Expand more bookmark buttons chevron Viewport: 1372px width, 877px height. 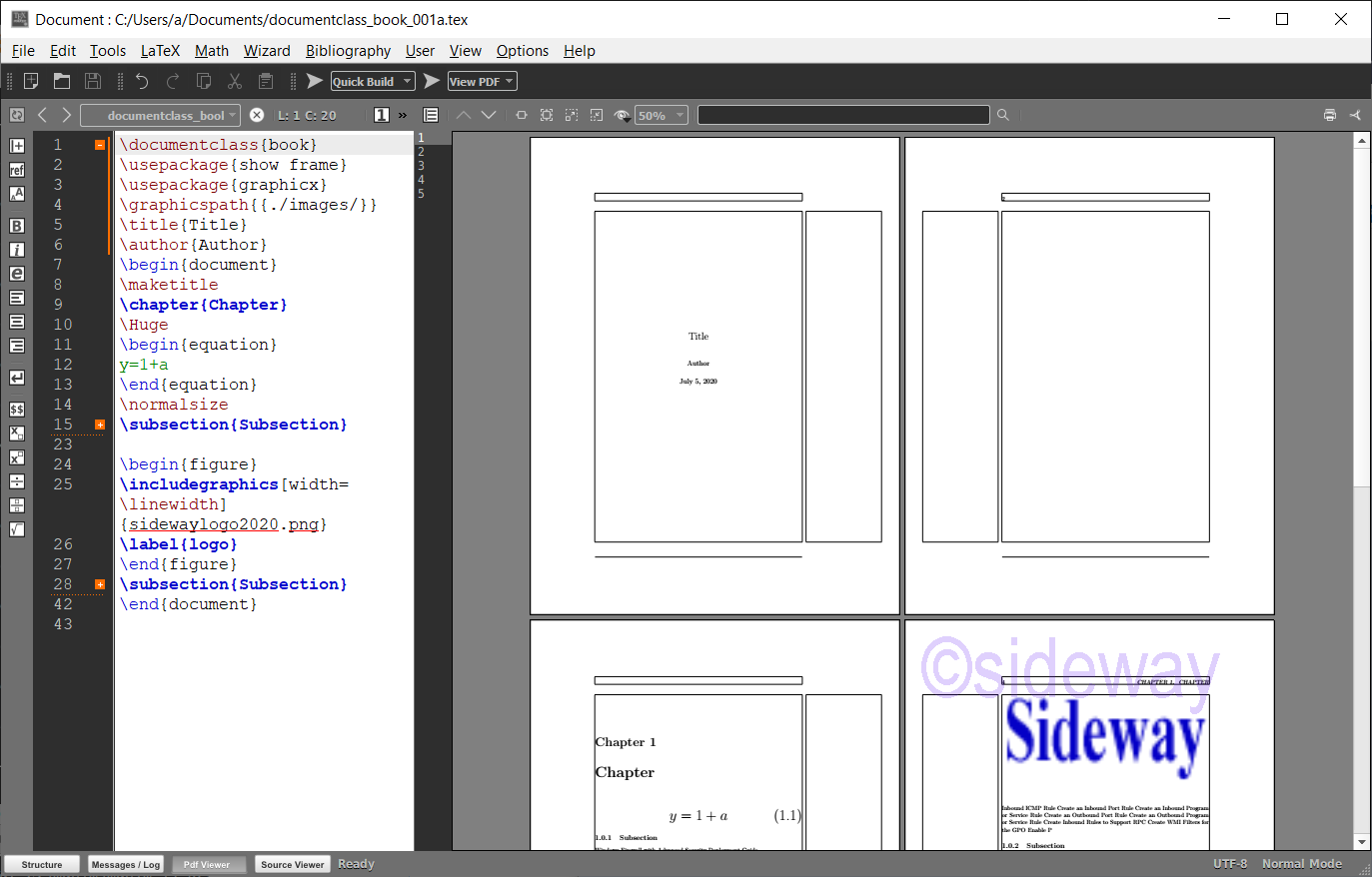click(403, 115)
